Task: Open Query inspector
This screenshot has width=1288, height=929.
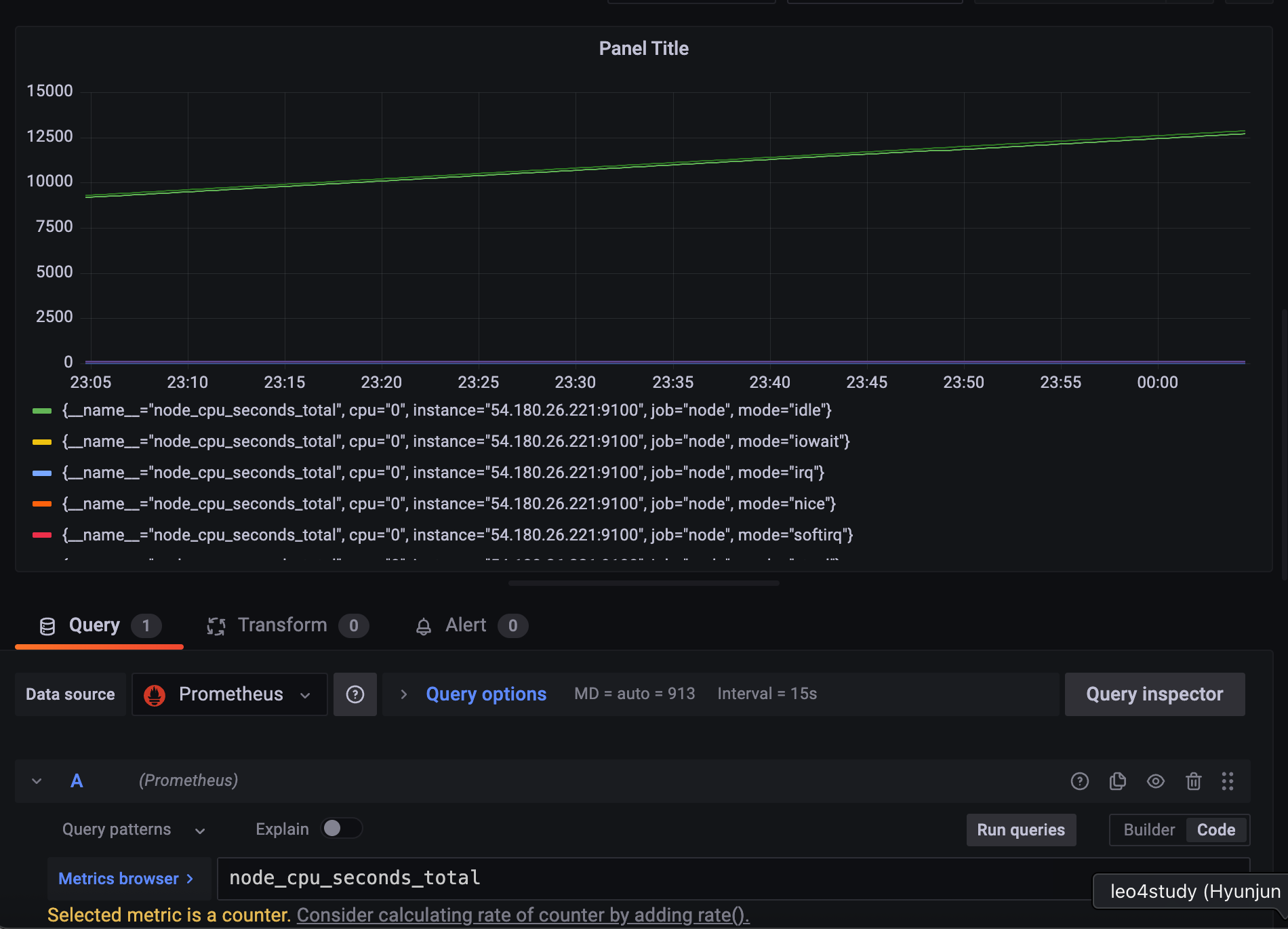Action: point(1154,694)
